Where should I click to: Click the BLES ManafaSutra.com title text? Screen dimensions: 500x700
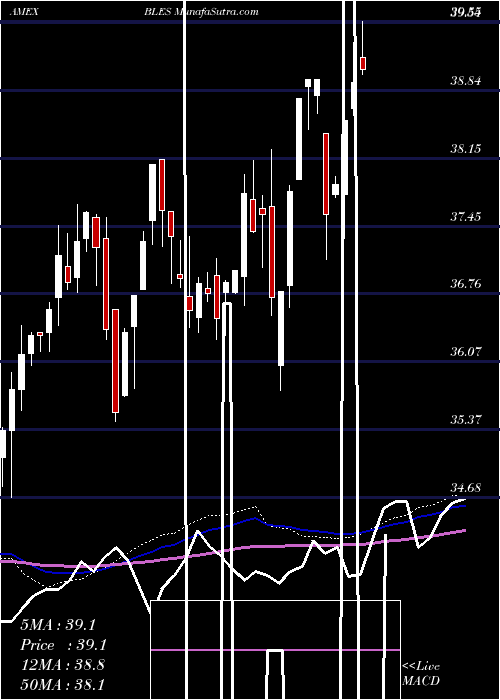[201, 12]
